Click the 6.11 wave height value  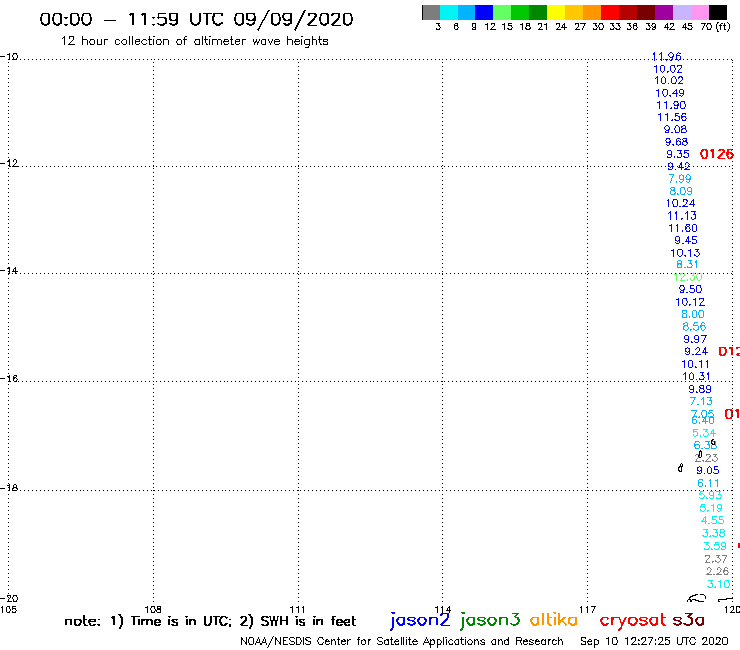[708, 483]
